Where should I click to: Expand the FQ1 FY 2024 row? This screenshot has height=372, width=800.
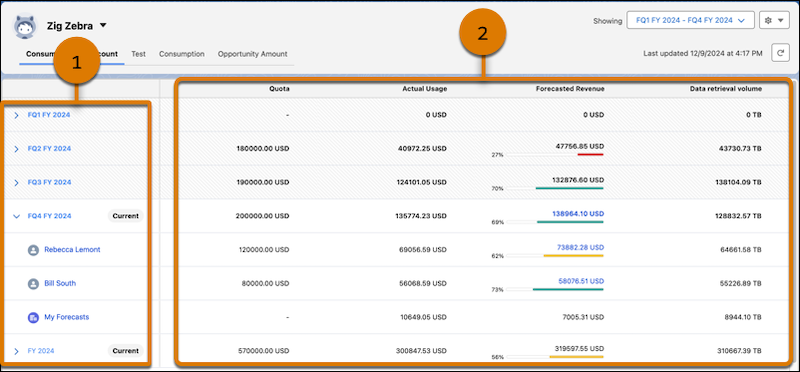16,115
